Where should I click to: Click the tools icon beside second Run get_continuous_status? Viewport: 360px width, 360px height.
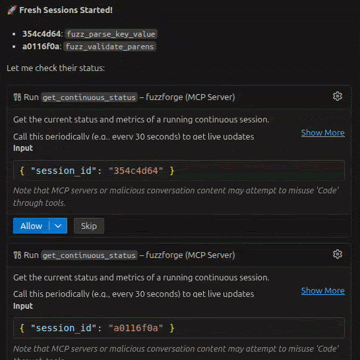coord(17,255)
